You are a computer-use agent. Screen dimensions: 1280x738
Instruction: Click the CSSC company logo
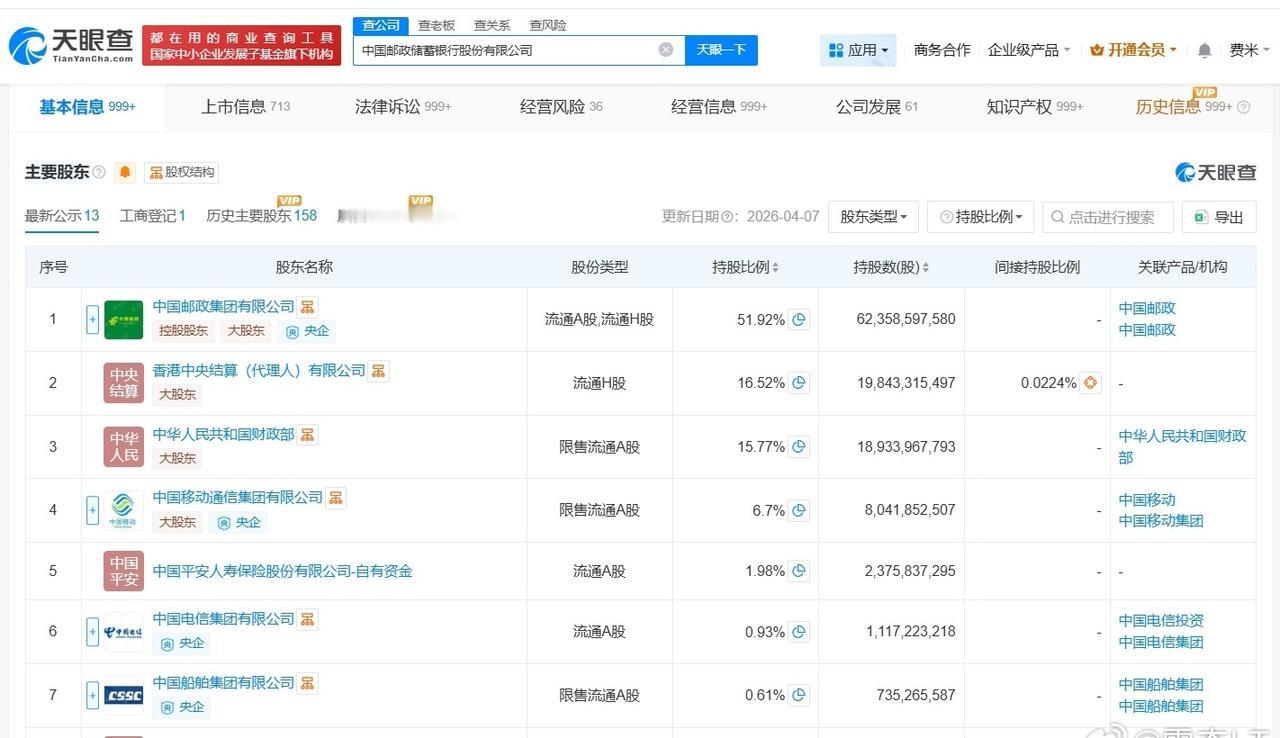point(124,695)
